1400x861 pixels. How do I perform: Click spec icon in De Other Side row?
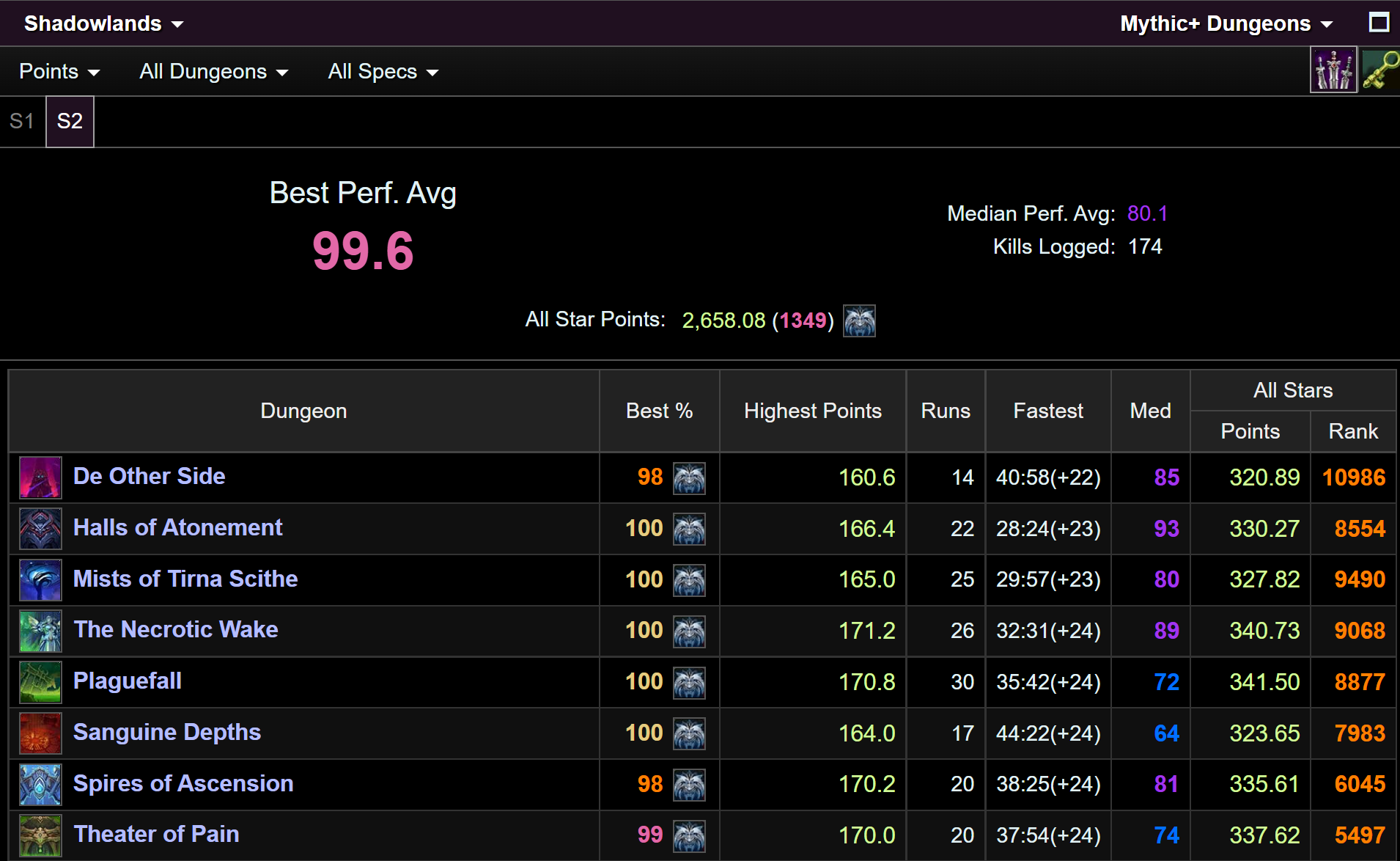click(x=689, y=478)
